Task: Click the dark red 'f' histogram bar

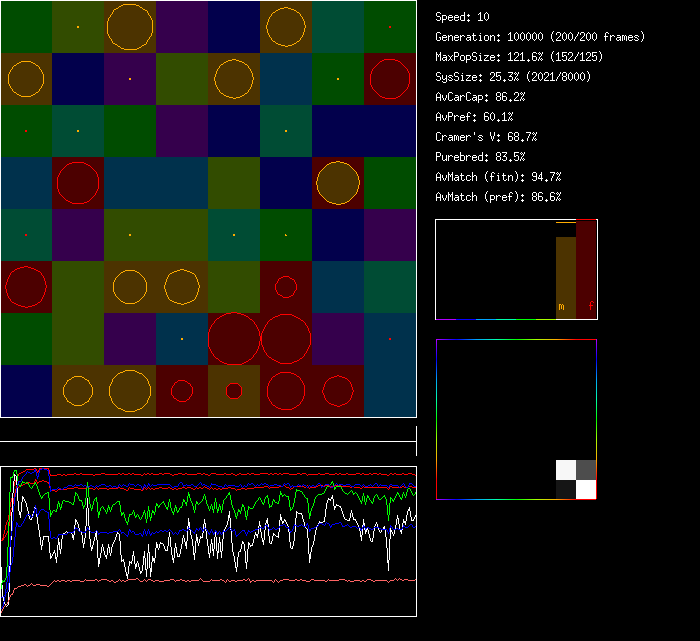Action: coord(586,270)
